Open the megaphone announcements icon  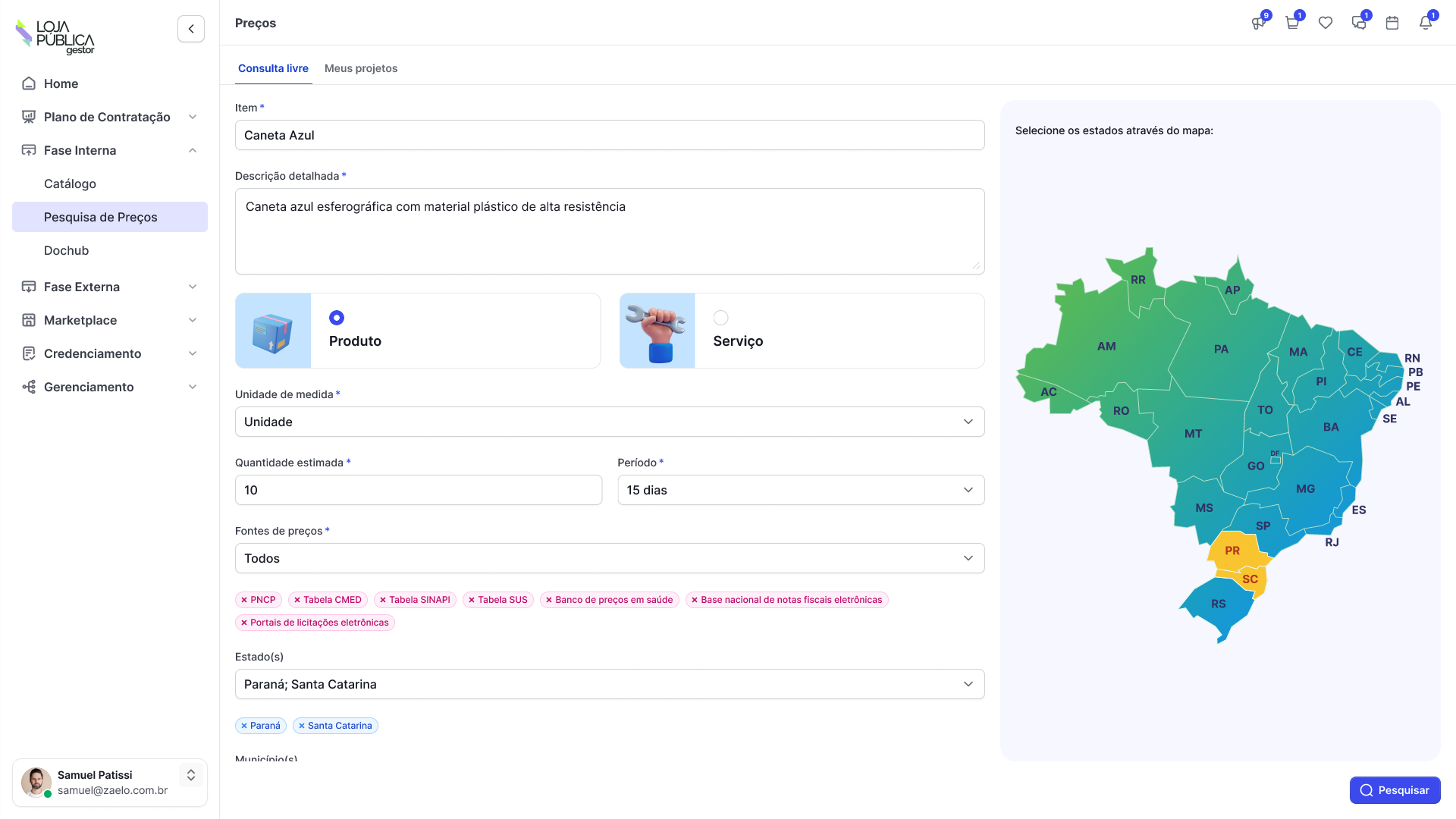point(1259,23)
